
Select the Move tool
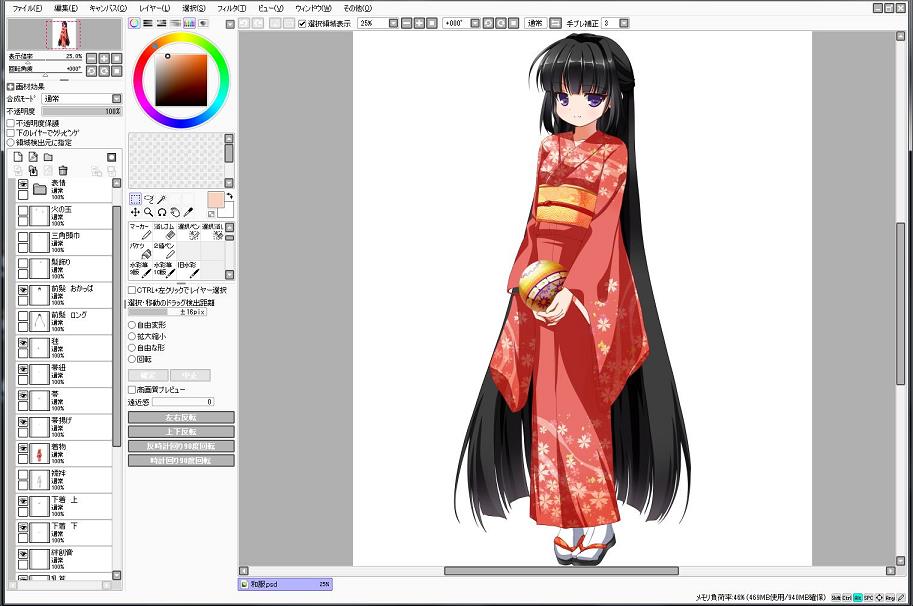click(136, 212)
